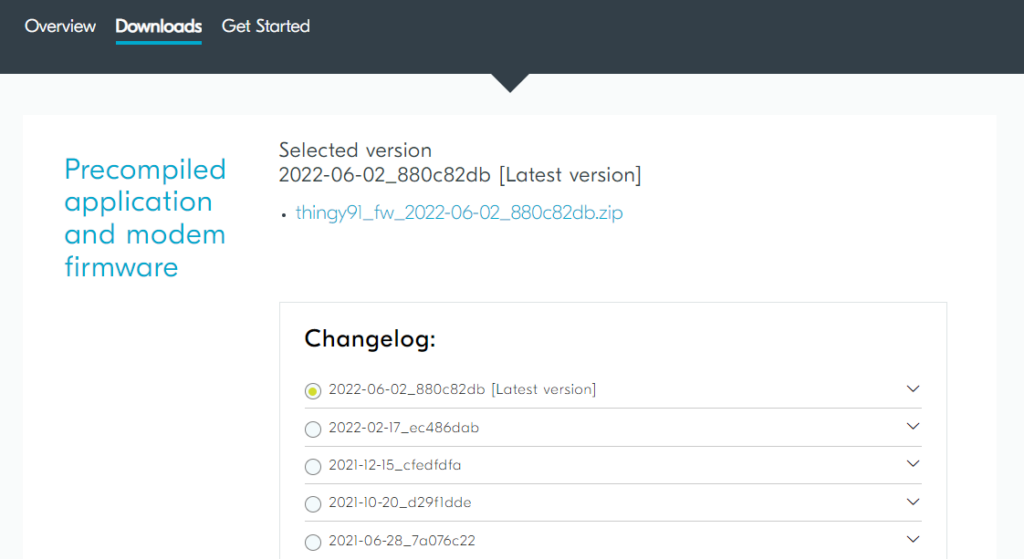Open the Overview tab
The height and width of the screenshot is (559, 1024).
tap(60, 26)
